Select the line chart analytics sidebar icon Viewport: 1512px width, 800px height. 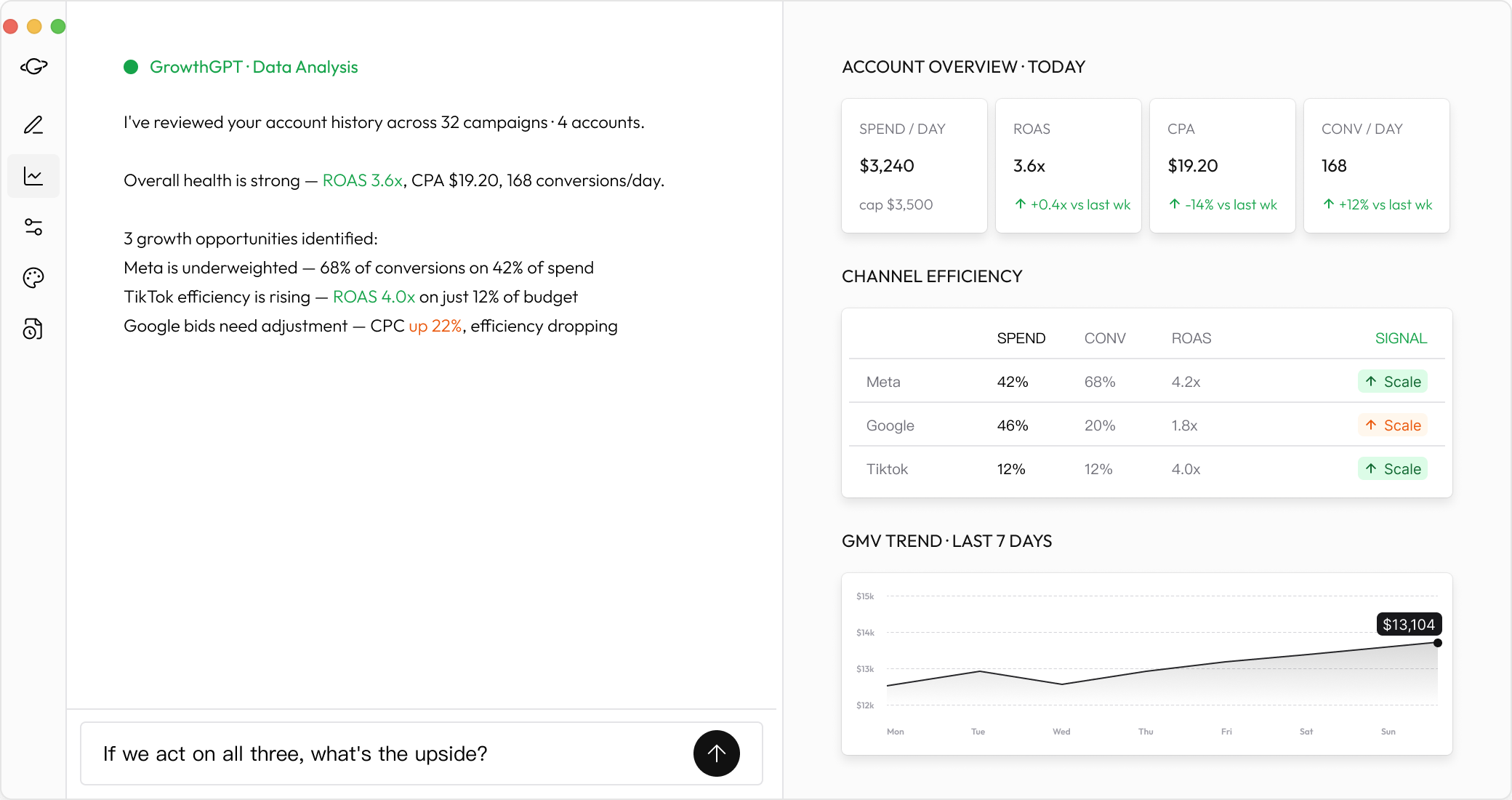(x=33, y=176)
